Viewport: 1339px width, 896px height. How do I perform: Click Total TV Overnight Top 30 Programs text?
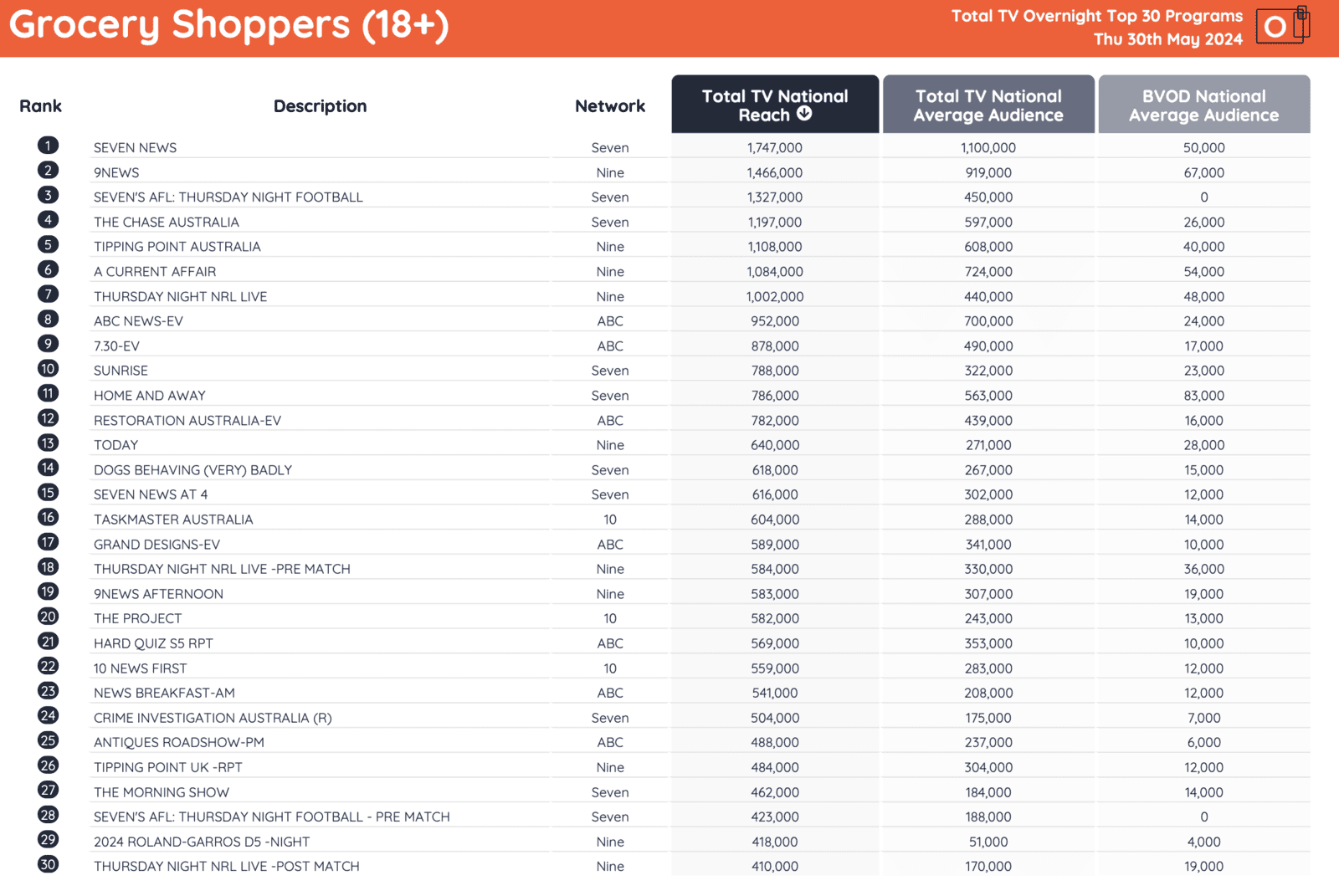[1097, 16]
